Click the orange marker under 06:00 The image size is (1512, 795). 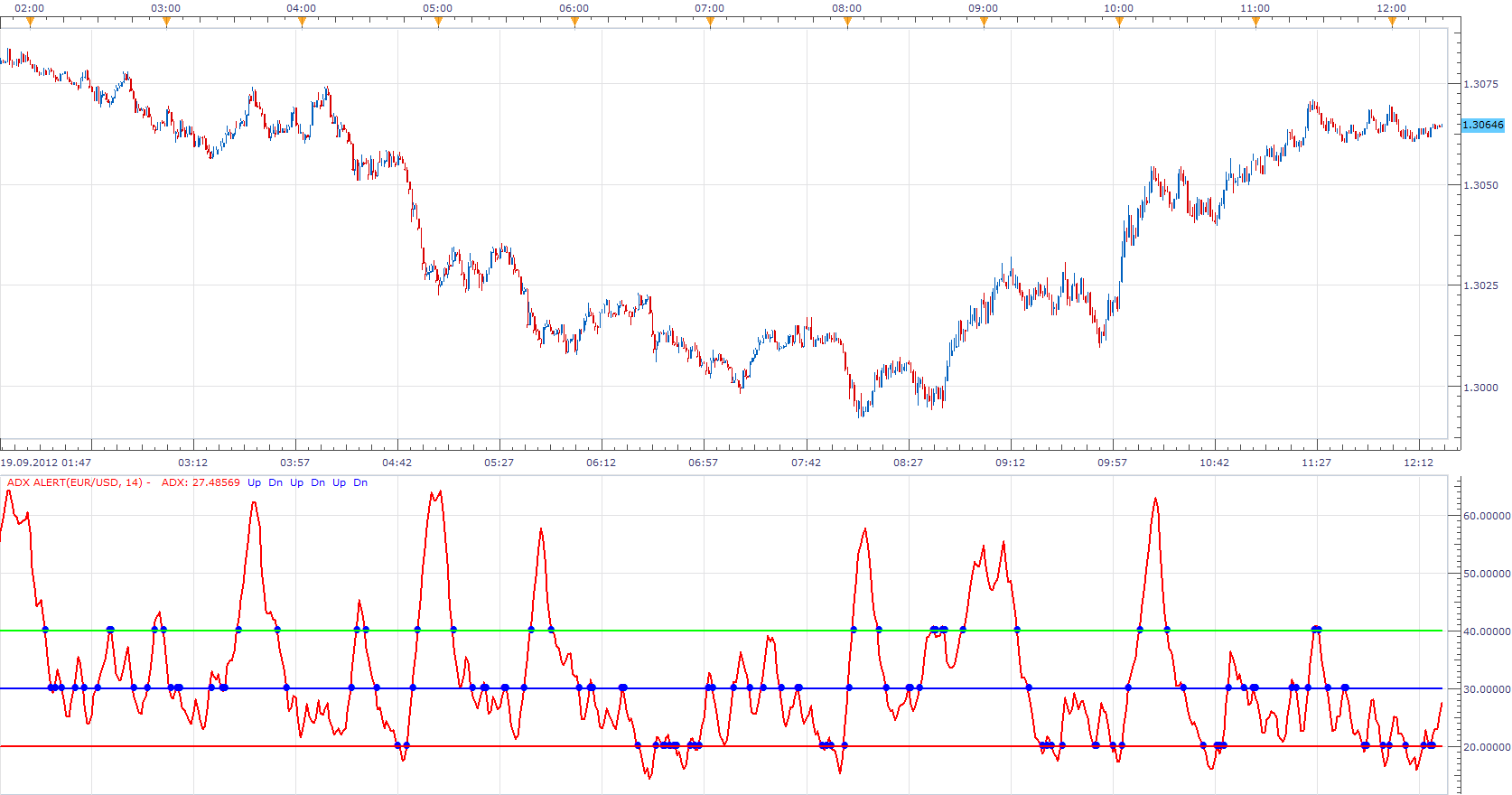[574, 23]
